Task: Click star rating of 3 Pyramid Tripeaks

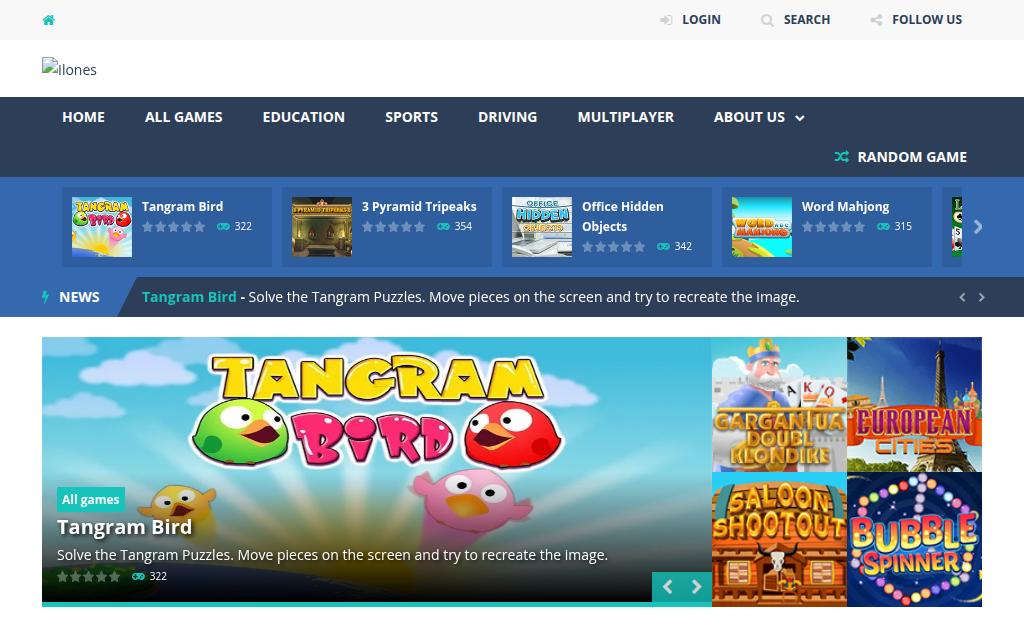Action: (x=394, y=227)
